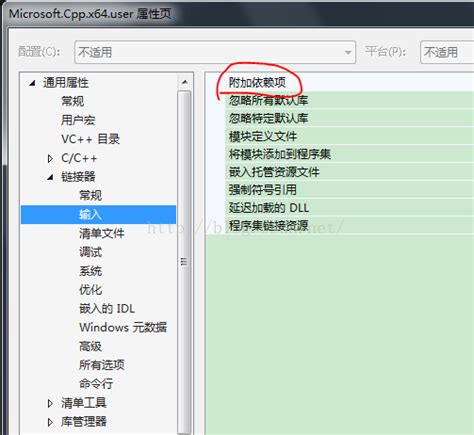Screen dimensions: 474x435
Task: Expand the C/C++ tree node
Action: pos(50,158)
